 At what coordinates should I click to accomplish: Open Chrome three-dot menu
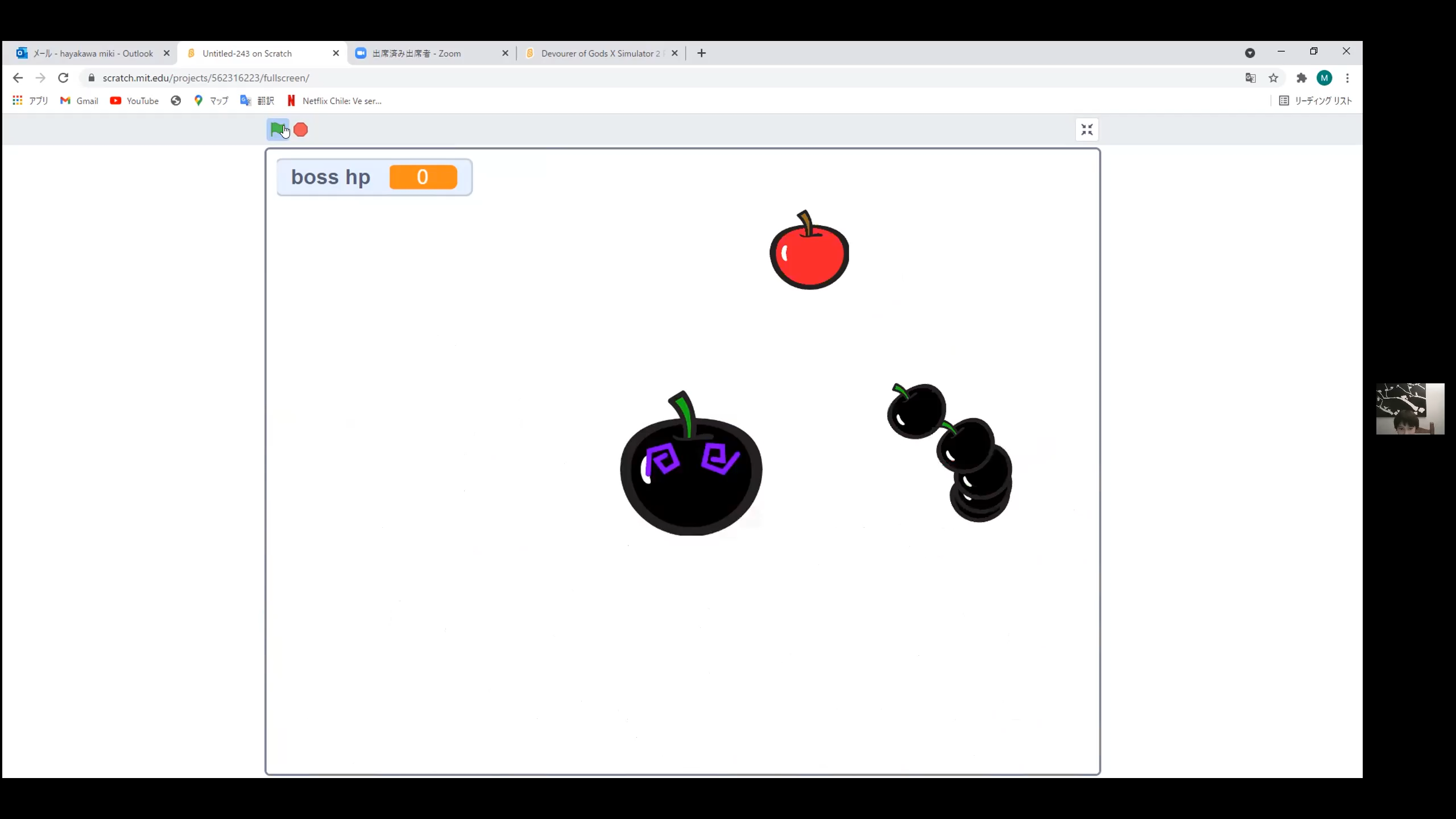click(1347, 78)
